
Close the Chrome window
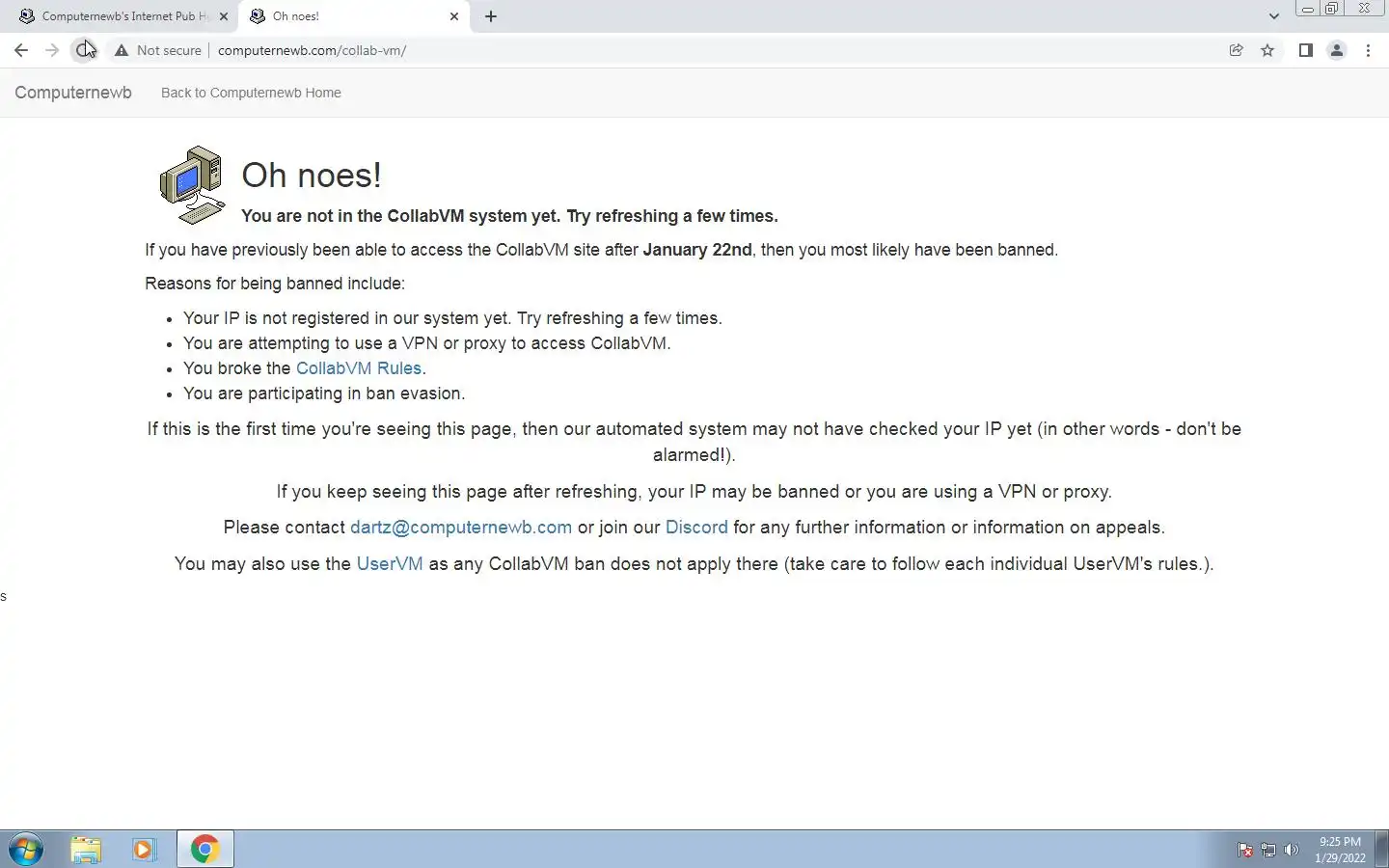(x=1364, y=9)
